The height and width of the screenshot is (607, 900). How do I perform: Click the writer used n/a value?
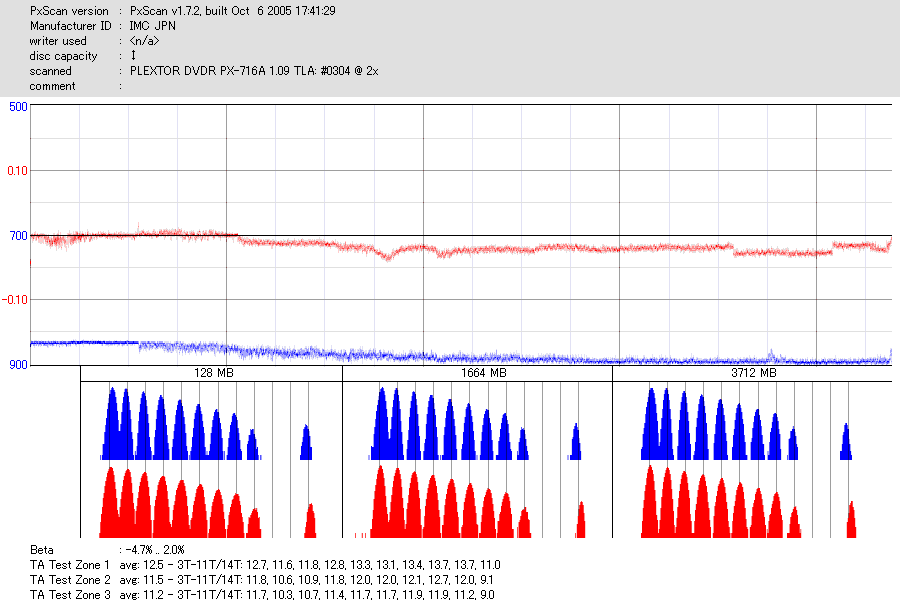tap(144, 41)
